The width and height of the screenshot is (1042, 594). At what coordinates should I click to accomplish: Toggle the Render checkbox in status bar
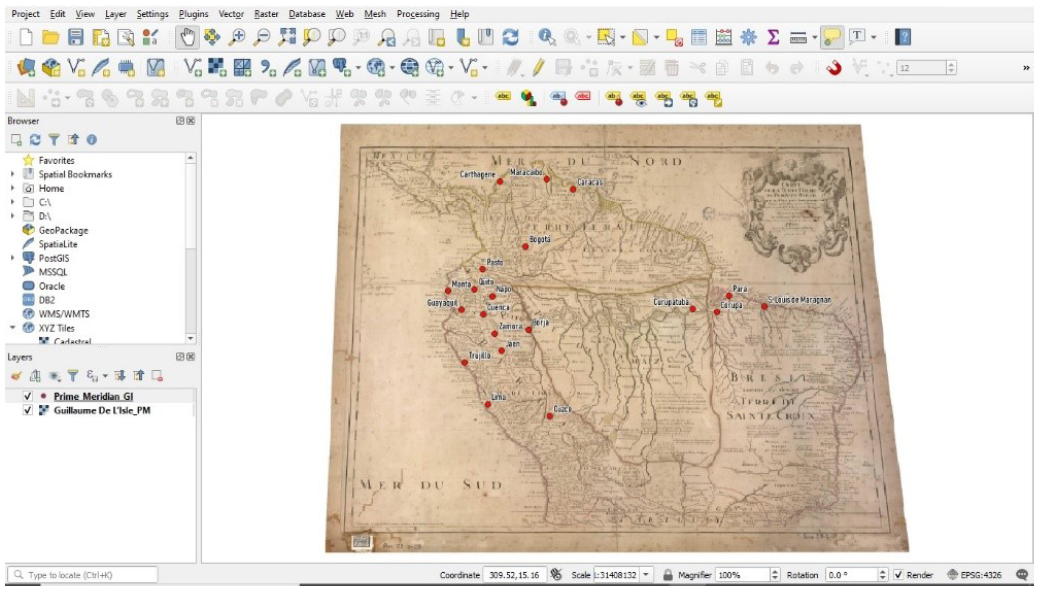coord(898,575)
